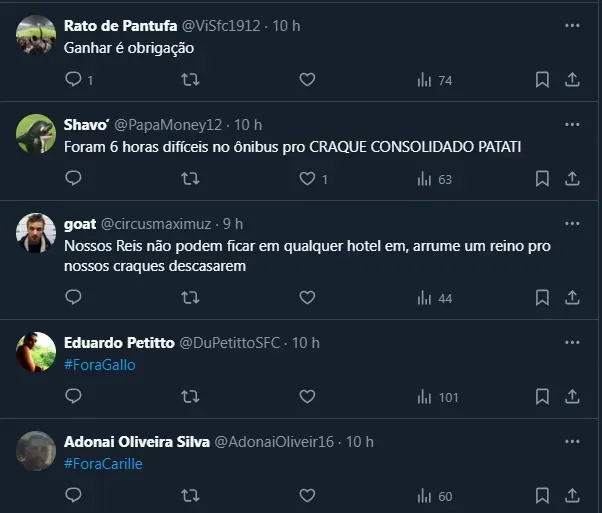The height and width of the screenshot is (513, 602).
Task: Open more options menu on Shavo's tweet
Action: point(572,125)
